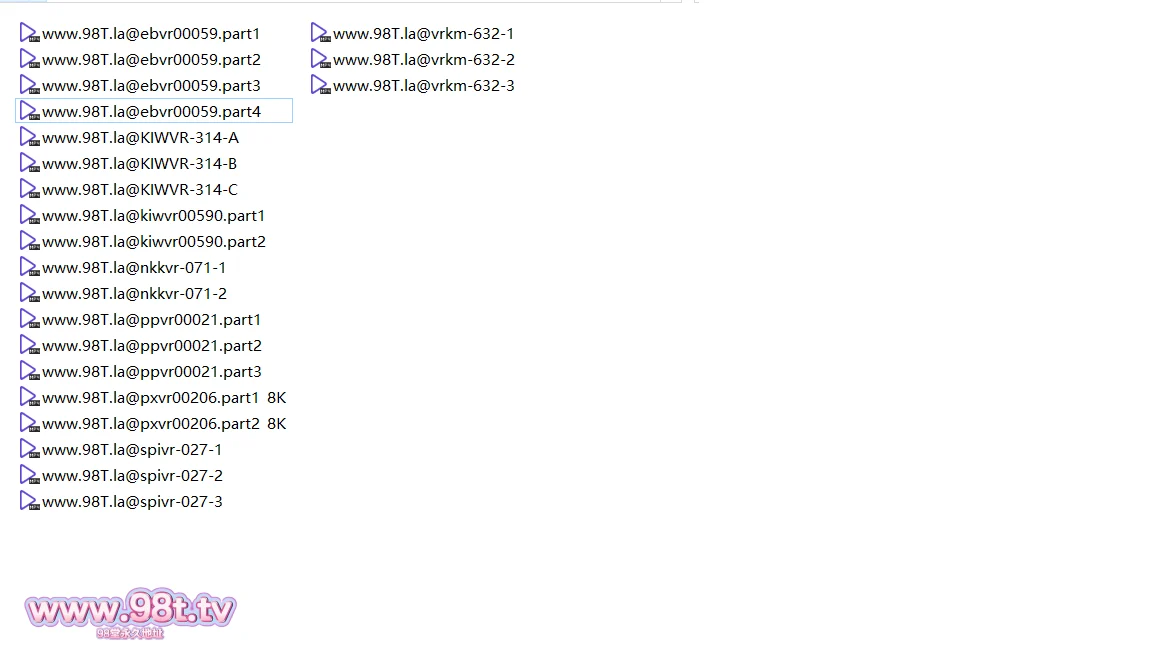Click the file icon beside pxvr00206.part1 8K

[x=29, y=398]
